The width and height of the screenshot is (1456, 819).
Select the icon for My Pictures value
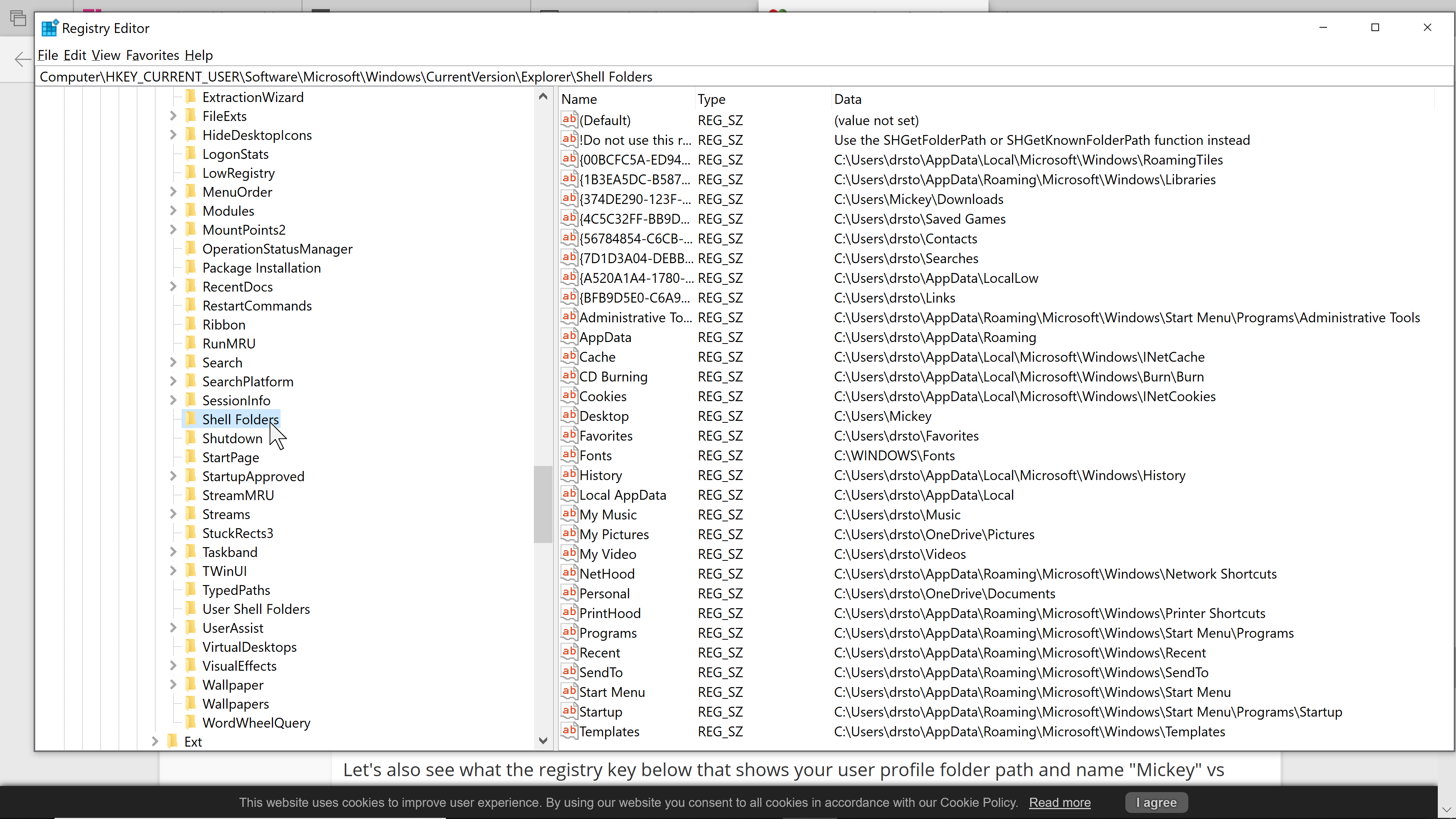pos(569,533)
